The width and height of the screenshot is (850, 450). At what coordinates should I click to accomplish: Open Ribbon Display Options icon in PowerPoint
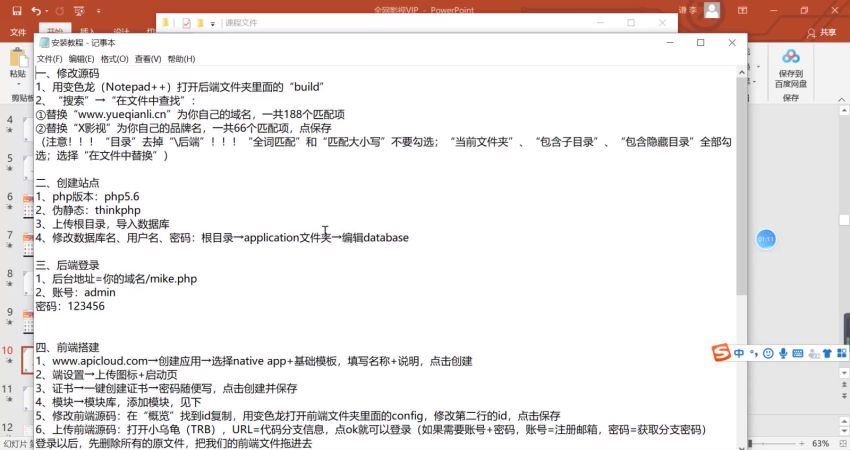pos(742,10)
